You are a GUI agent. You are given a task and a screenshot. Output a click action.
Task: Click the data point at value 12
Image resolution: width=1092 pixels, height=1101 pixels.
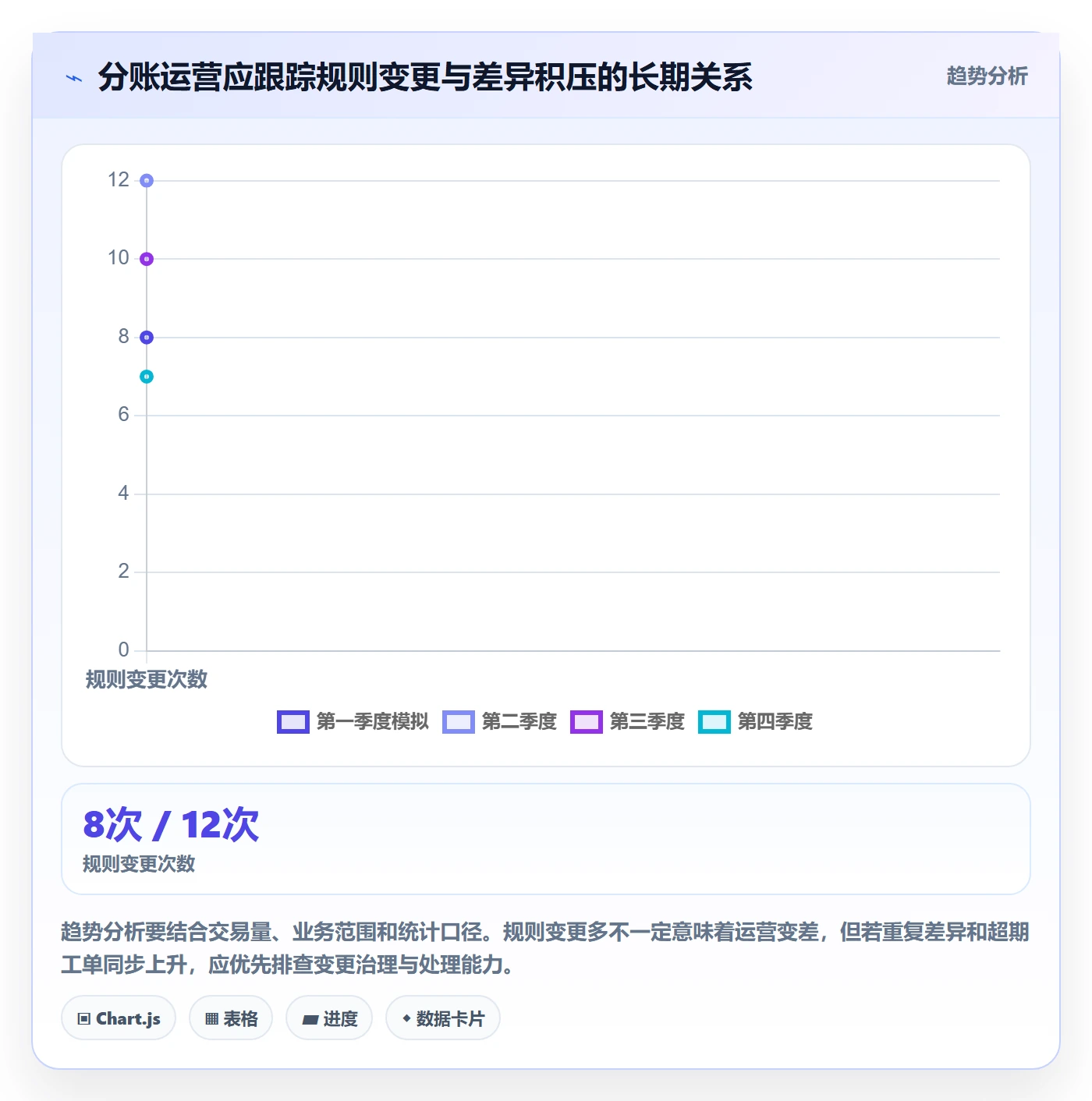pyautogui.click(x=147, y=181)
